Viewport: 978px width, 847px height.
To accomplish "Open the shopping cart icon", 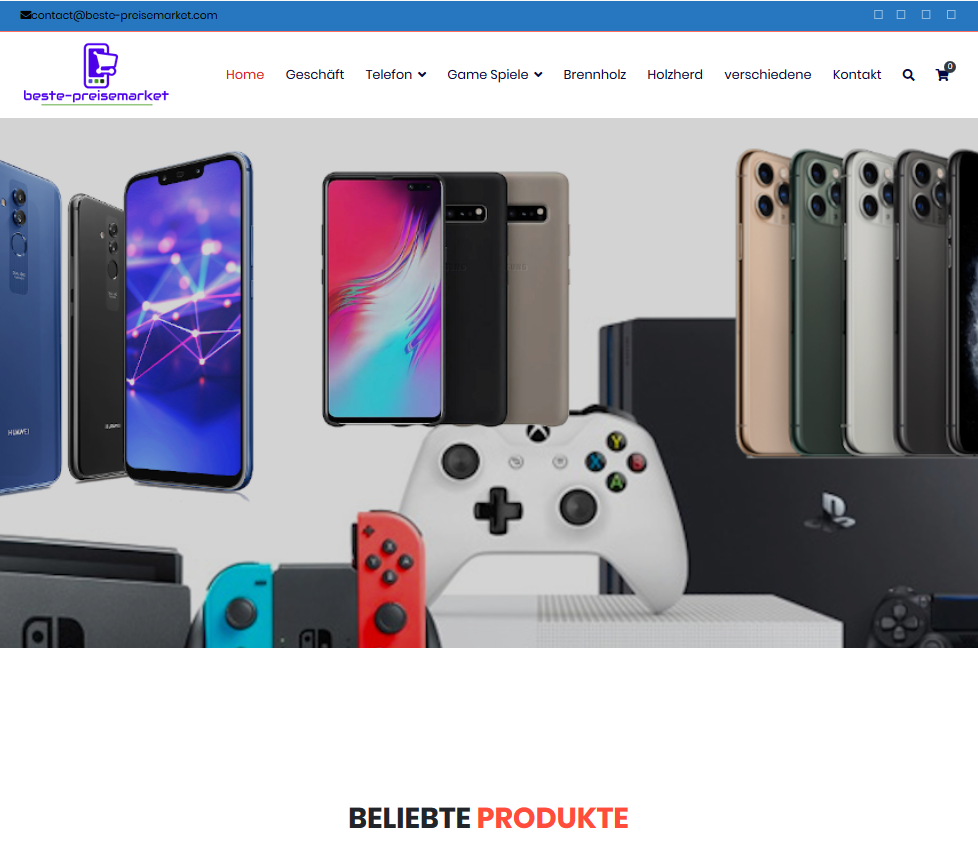I will (x=942, y=75).
